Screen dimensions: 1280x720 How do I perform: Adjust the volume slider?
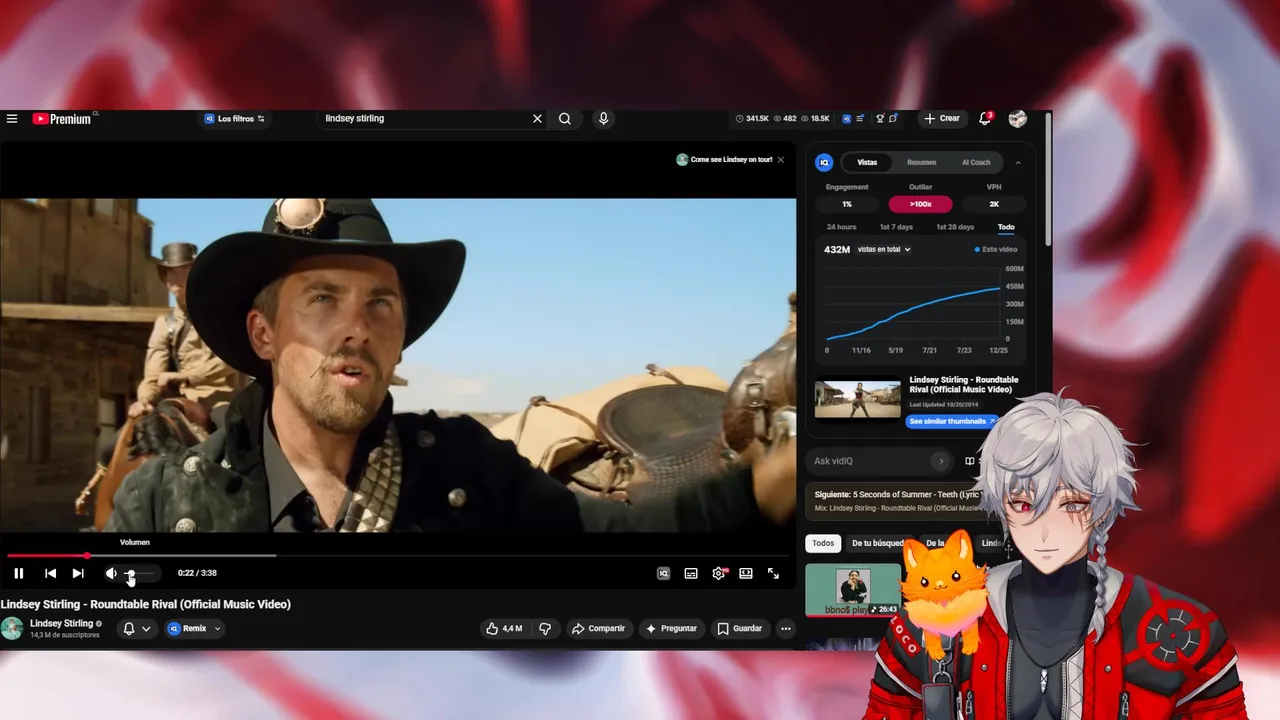[x=141, y=573]
